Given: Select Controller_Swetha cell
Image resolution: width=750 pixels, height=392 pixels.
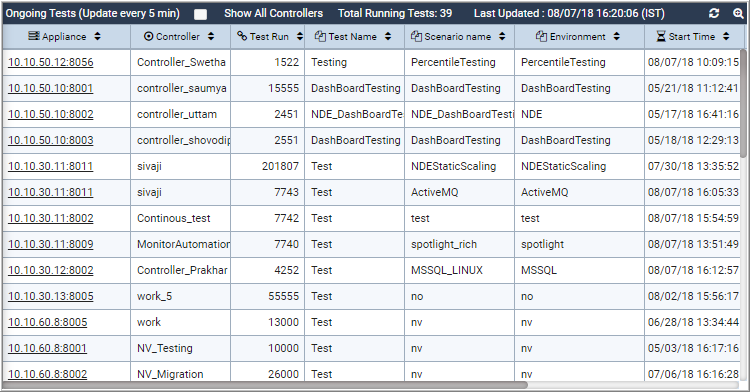Looking at the screenshot, I should click(x=180, y=62).
